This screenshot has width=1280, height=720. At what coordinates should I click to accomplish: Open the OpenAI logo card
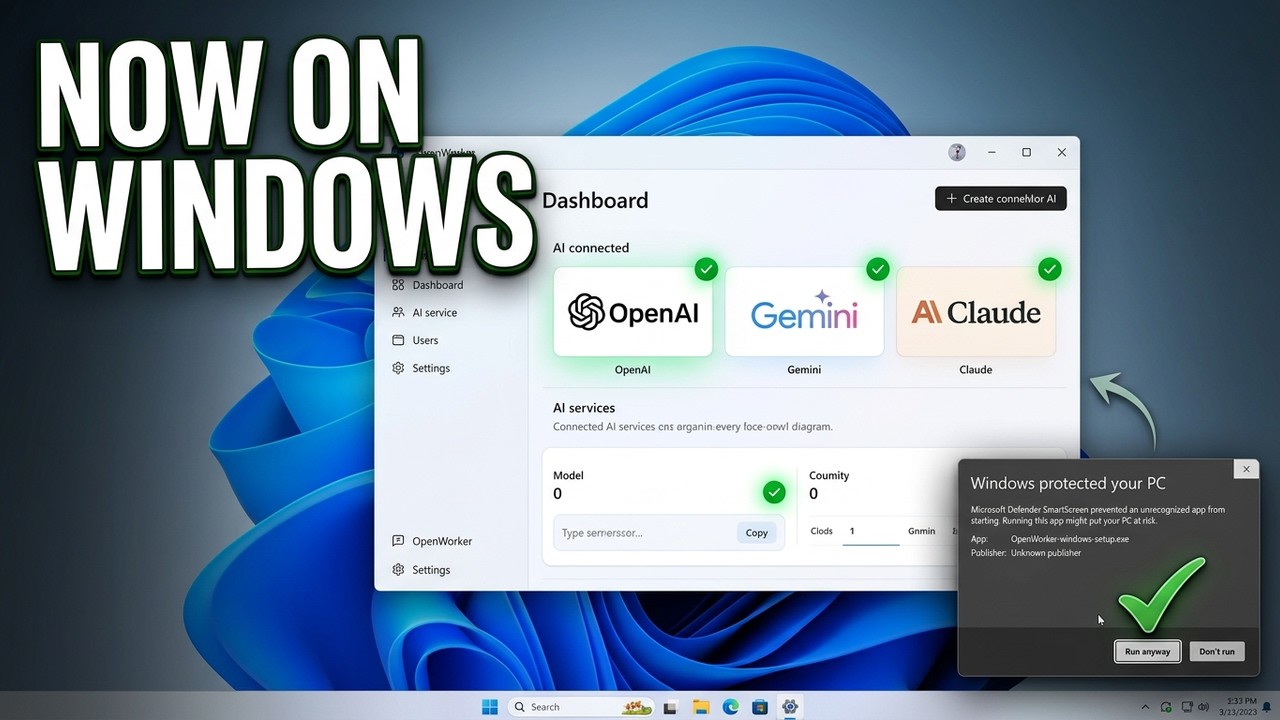[633, 311]
